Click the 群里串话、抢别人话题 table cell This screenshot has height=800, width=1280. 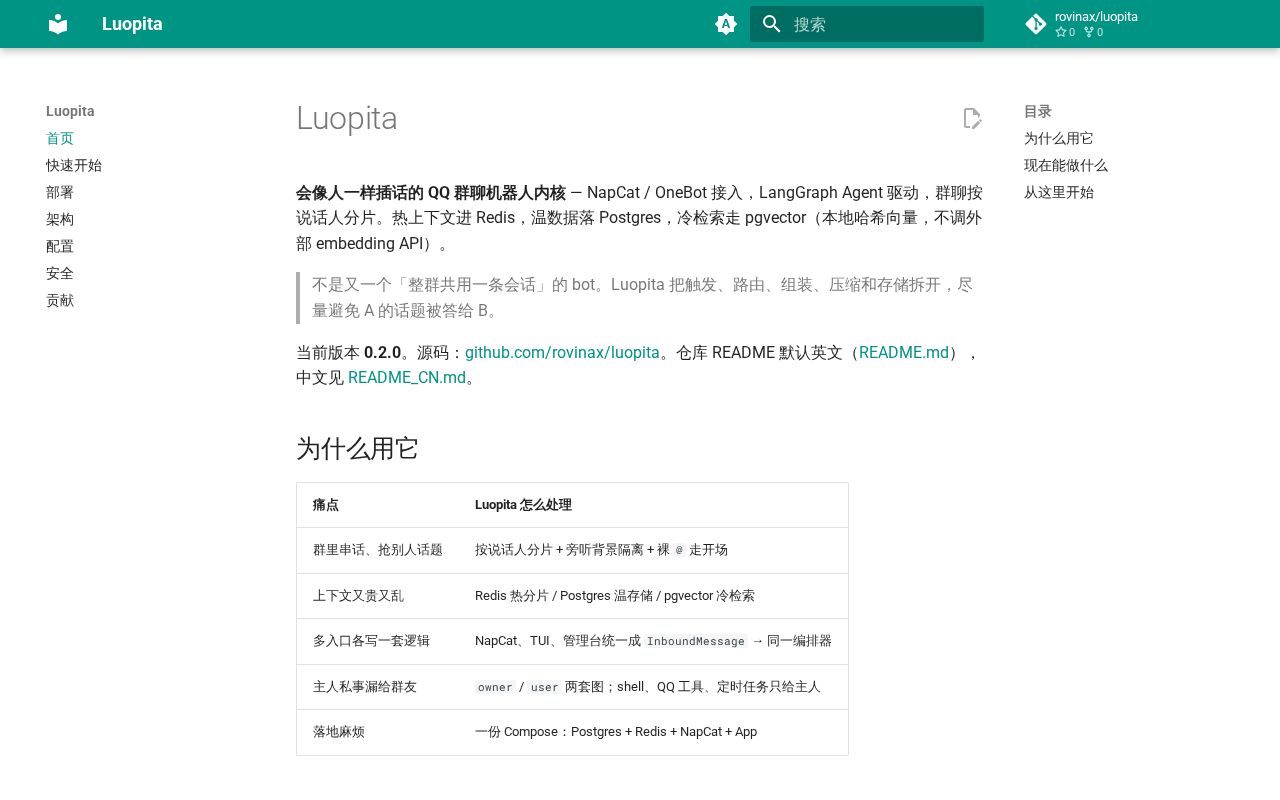[x=378, y=550]
